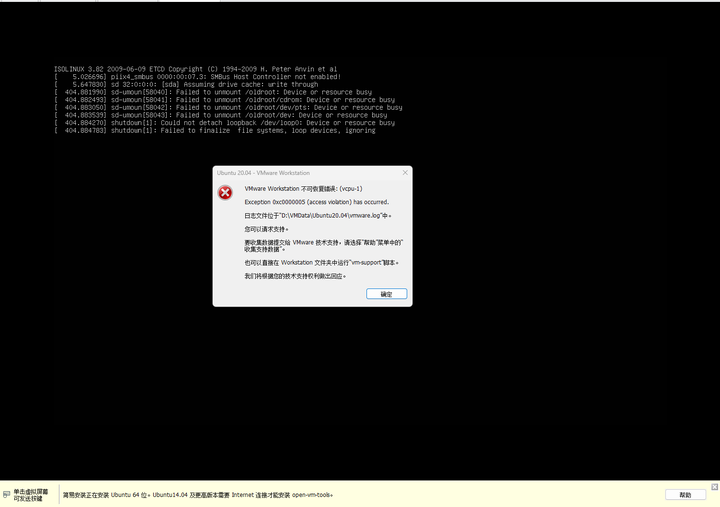The image size is (720, 507).
Task: Click the "我们将根据您的技术支持权利做出回应" line
Action: [x=295, y=276]
